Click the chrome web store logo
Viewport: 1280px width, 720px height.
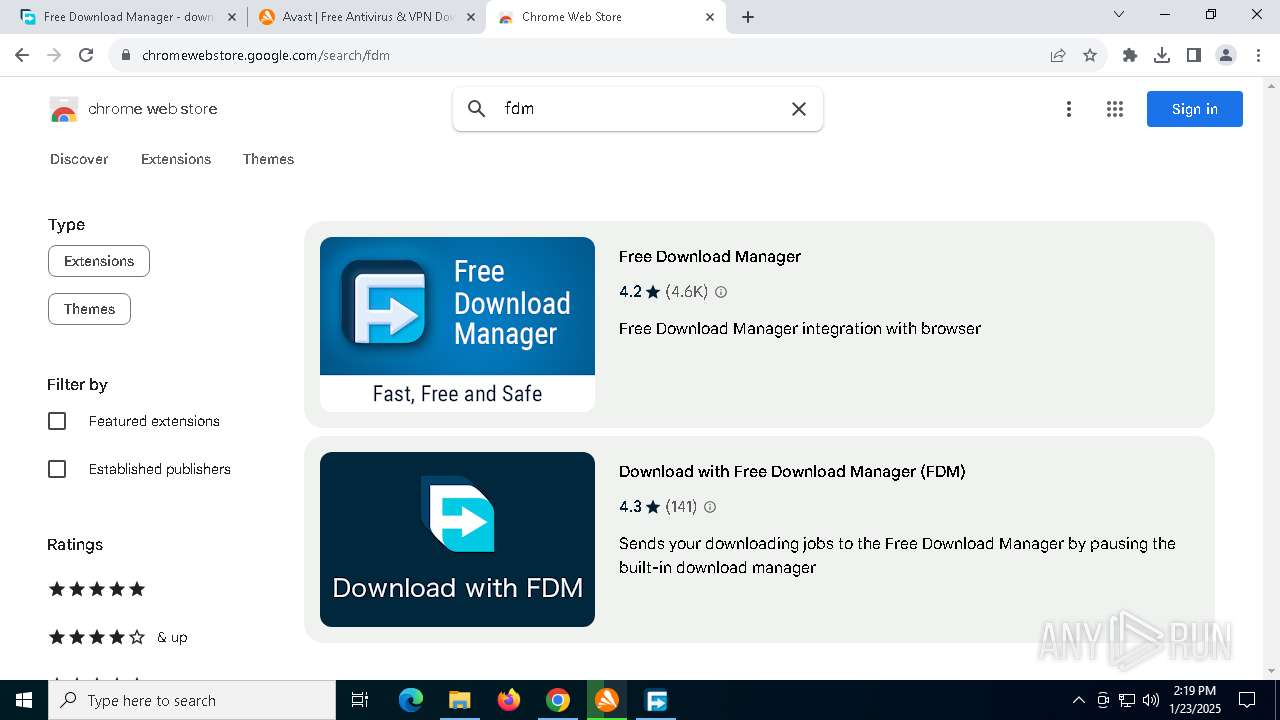133,109
